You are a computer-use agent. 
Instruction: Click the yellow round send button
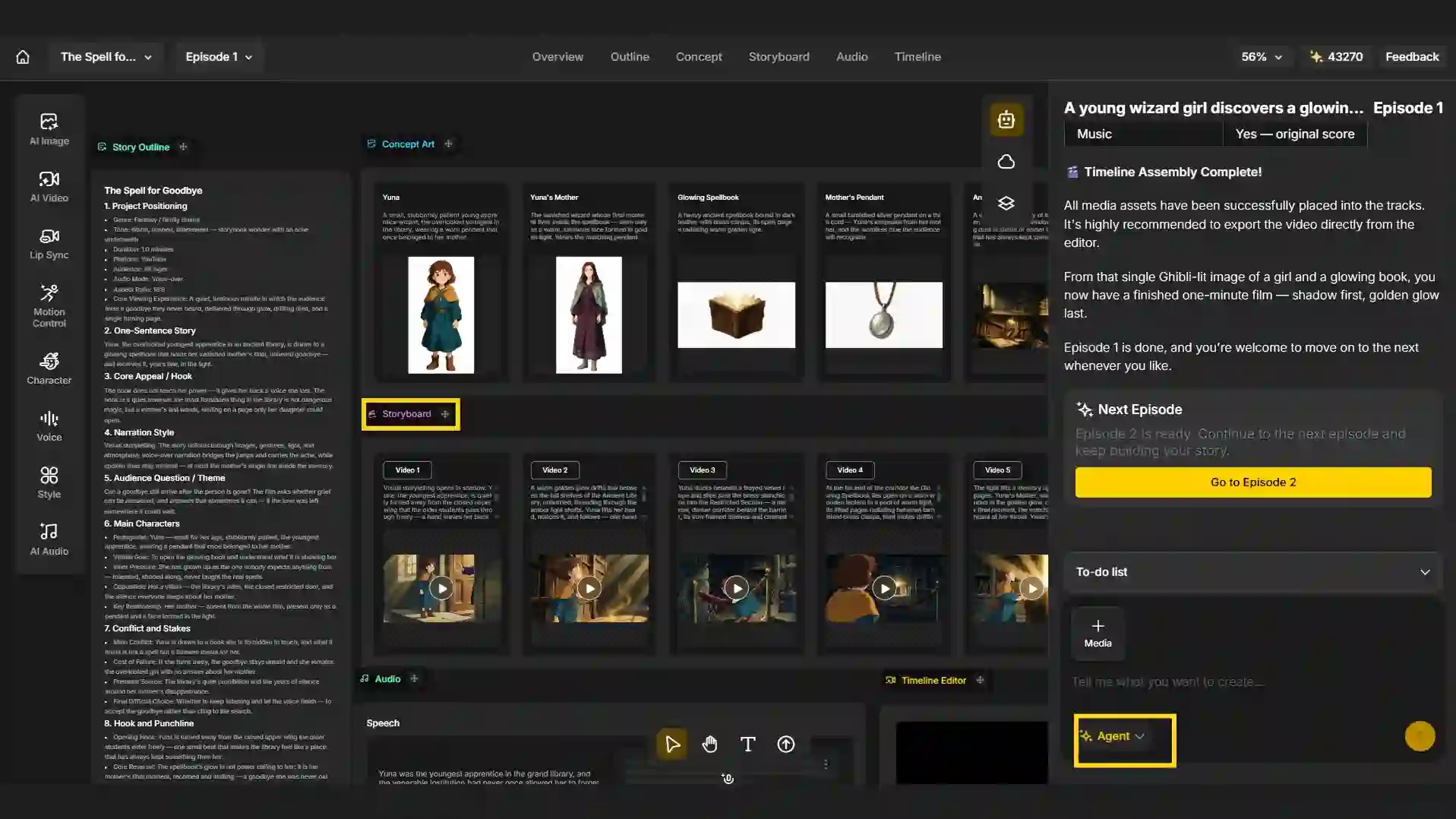(1420, 736)
